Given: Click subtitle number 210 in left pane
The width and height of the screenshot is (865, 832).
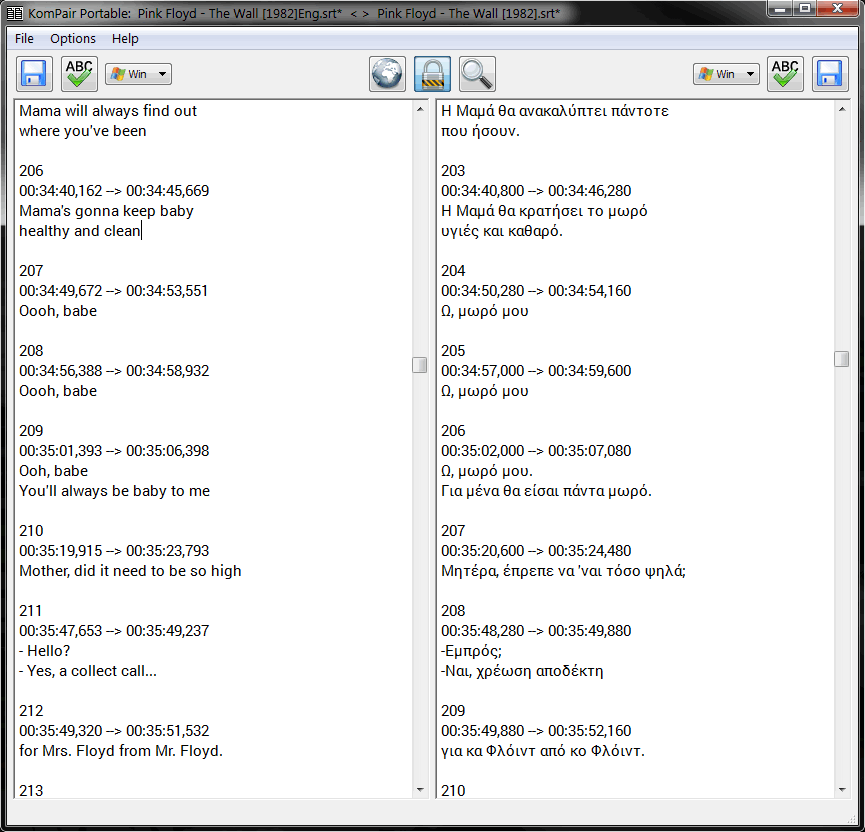Looking at the screenshot, I should coord(31,531).
